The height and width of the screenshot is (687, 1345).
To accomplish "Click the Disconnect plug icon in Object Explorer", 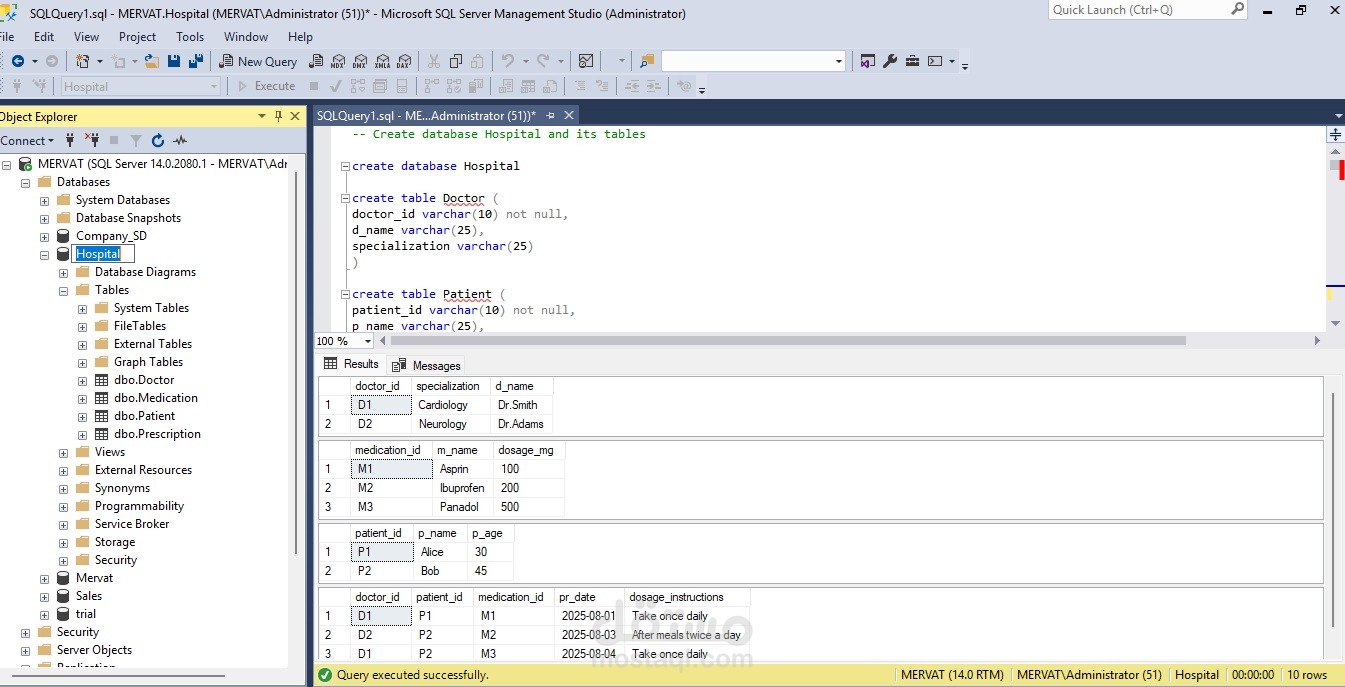I will click(92, 140).
